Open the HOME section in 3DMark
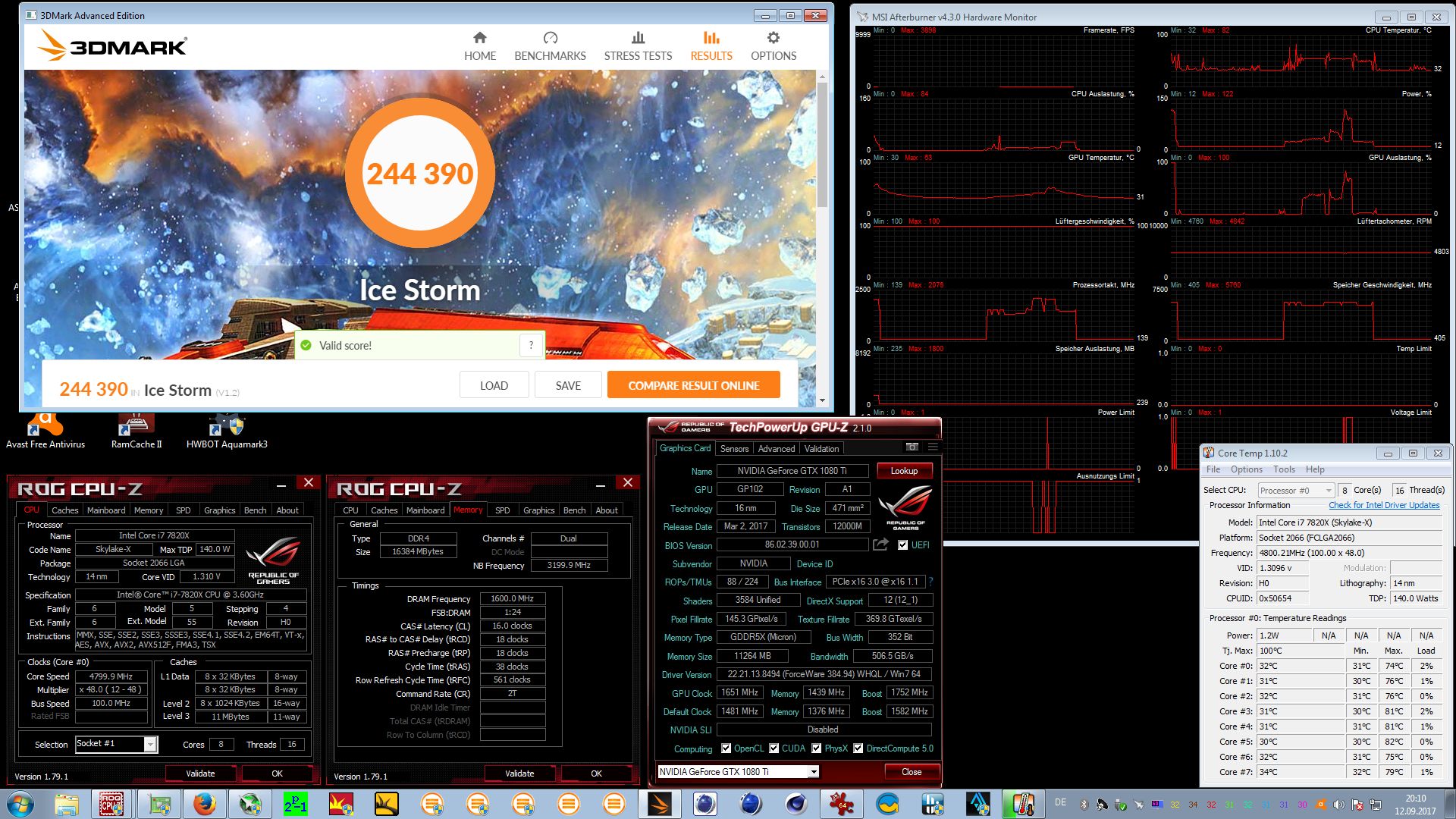Screen dimensions: 1456x819 (x=480, y=47)
